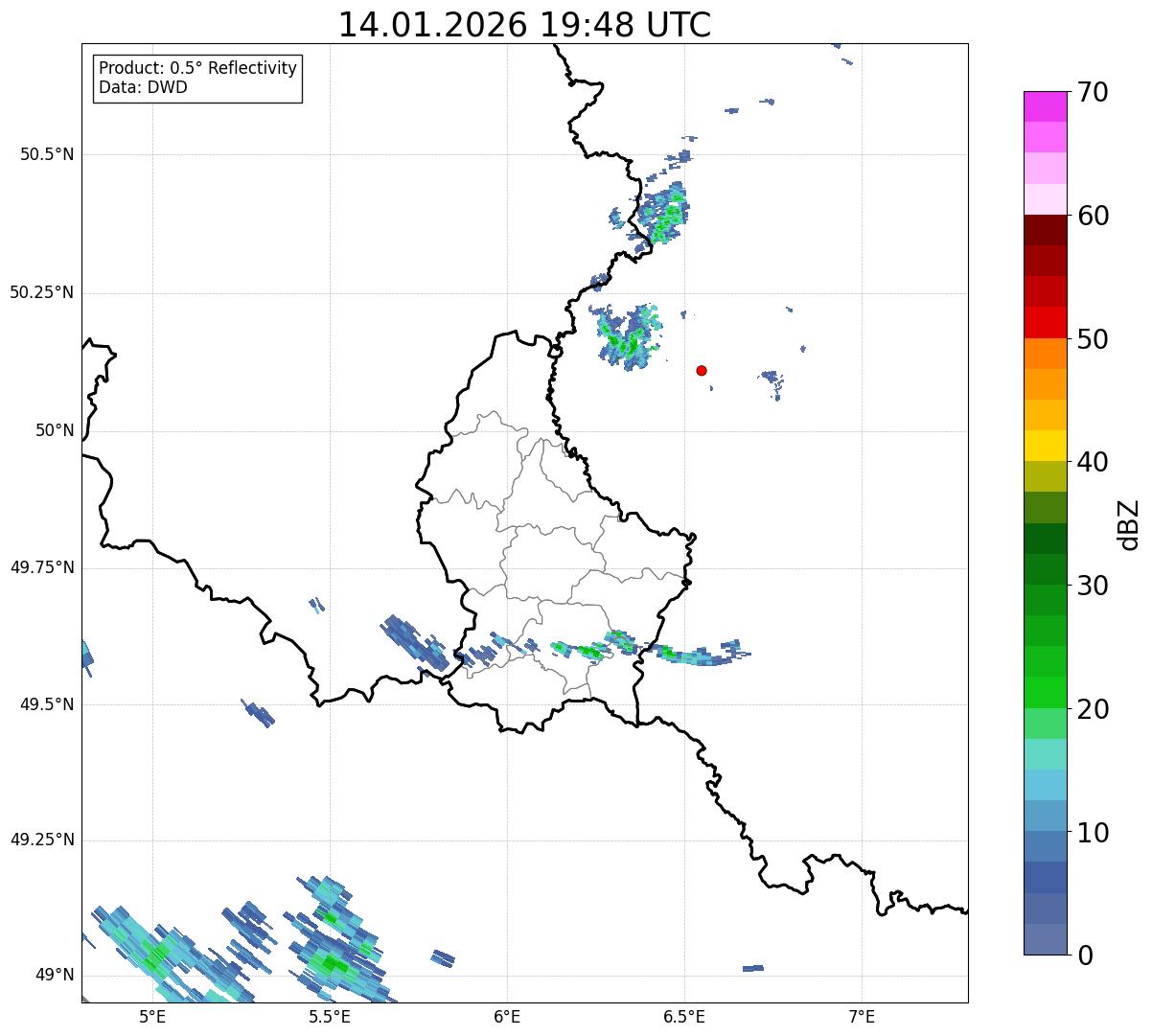Click the 6°E longitude label
Image resolution: width=1152 pixels, height=1036 pixels.
tap(507, 1016)
